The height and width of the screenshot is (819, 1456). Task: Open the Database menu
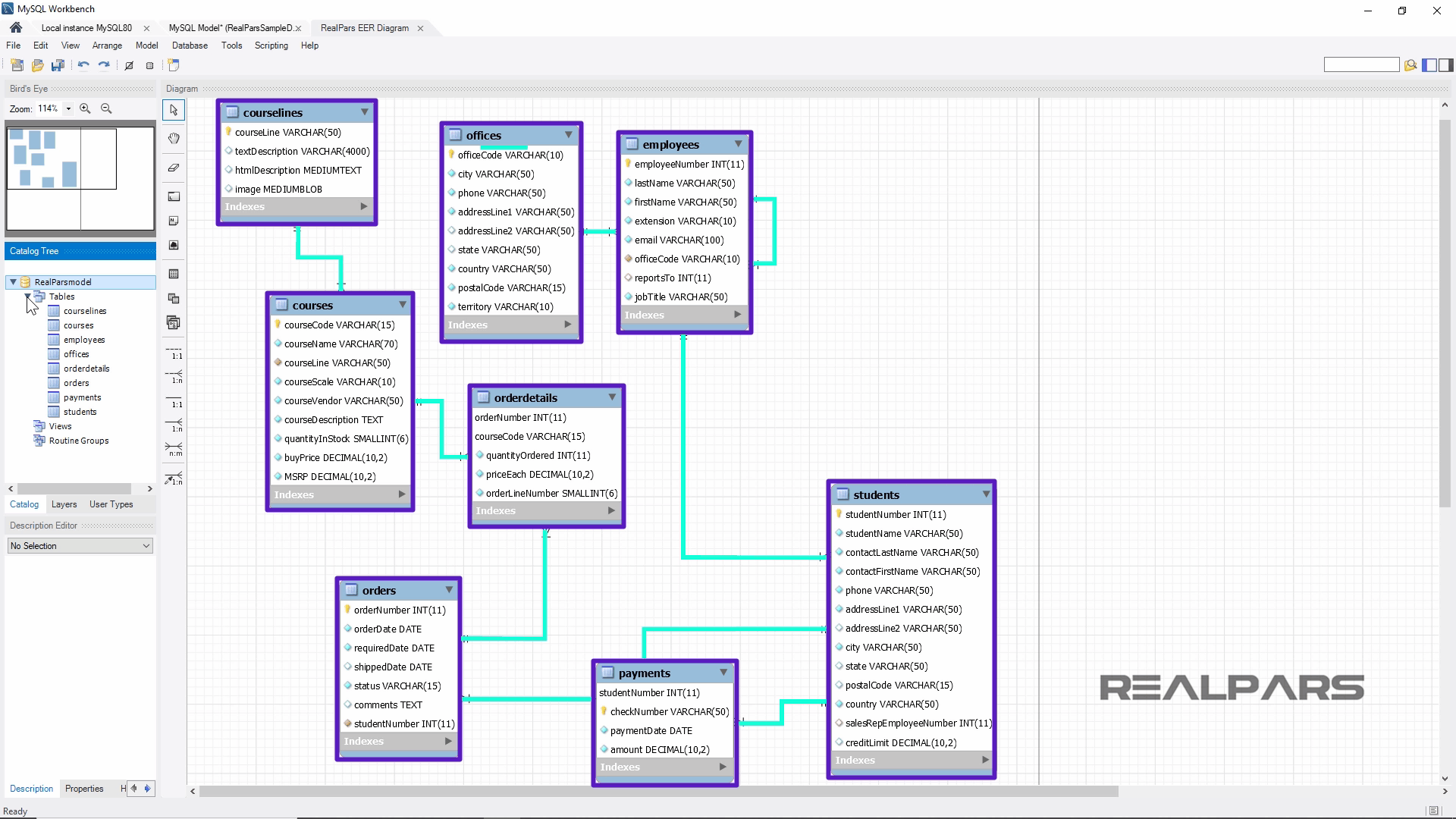pos(189,45)
